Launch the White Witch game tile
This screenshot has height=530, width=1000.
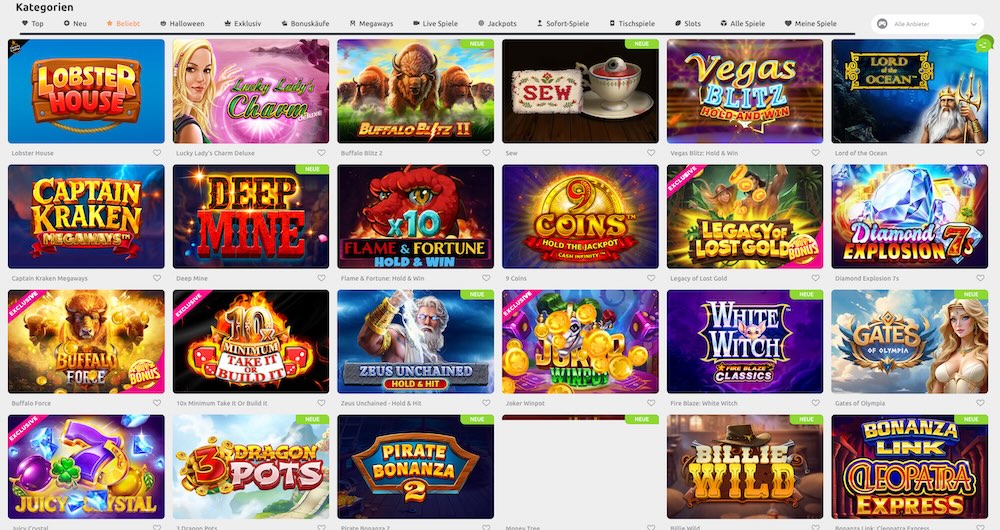745,341
